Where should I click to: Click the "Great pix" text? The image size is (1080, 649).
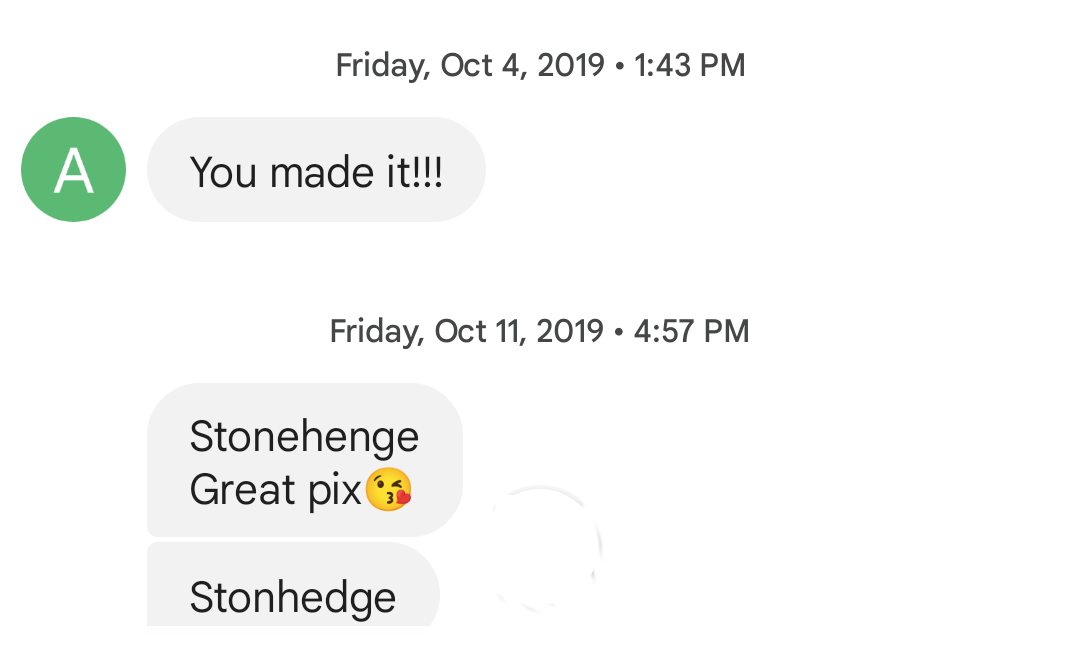pyautogui.click(x=275, y=490)
